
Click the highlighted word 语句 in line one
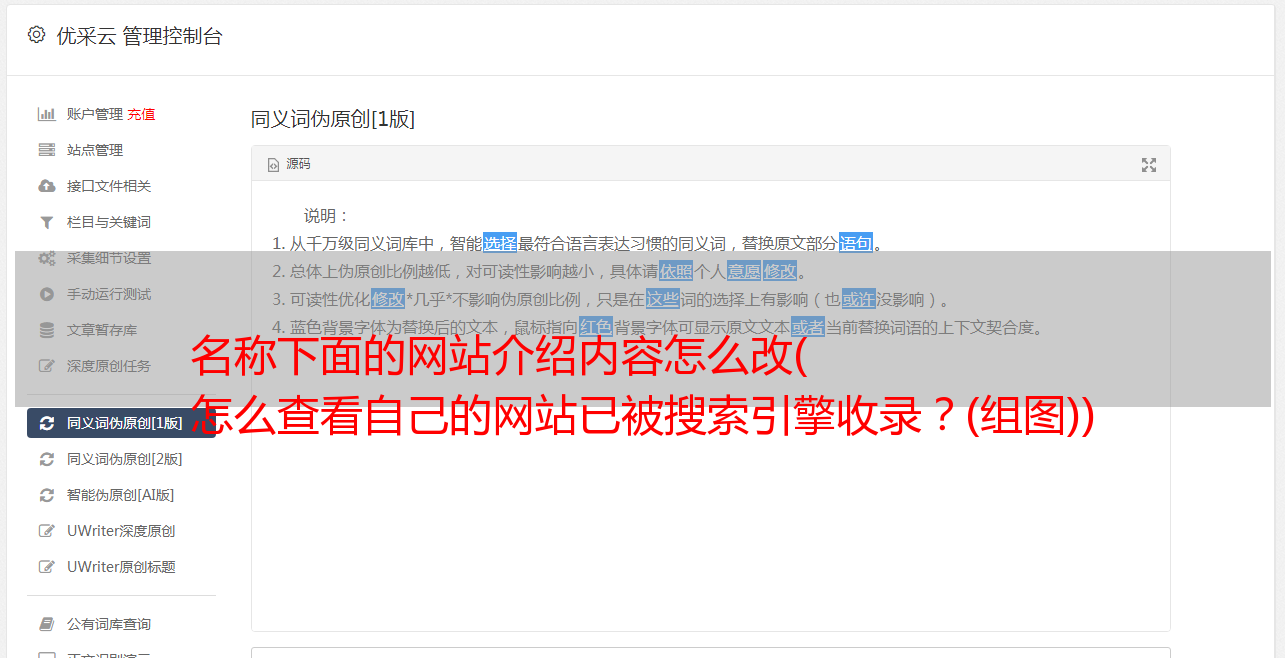856,243
